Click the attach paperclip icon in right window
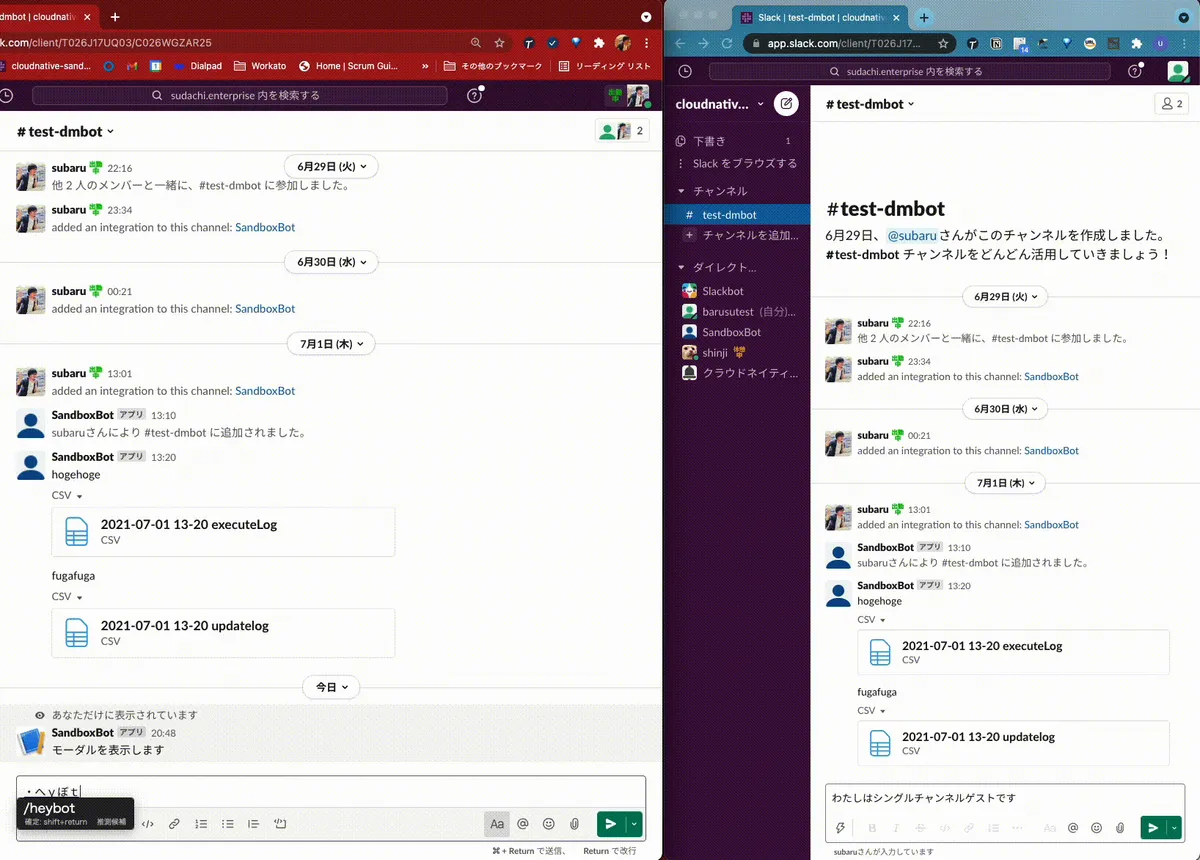This screenshot has height=860, width=1200. coord(1120,828)
